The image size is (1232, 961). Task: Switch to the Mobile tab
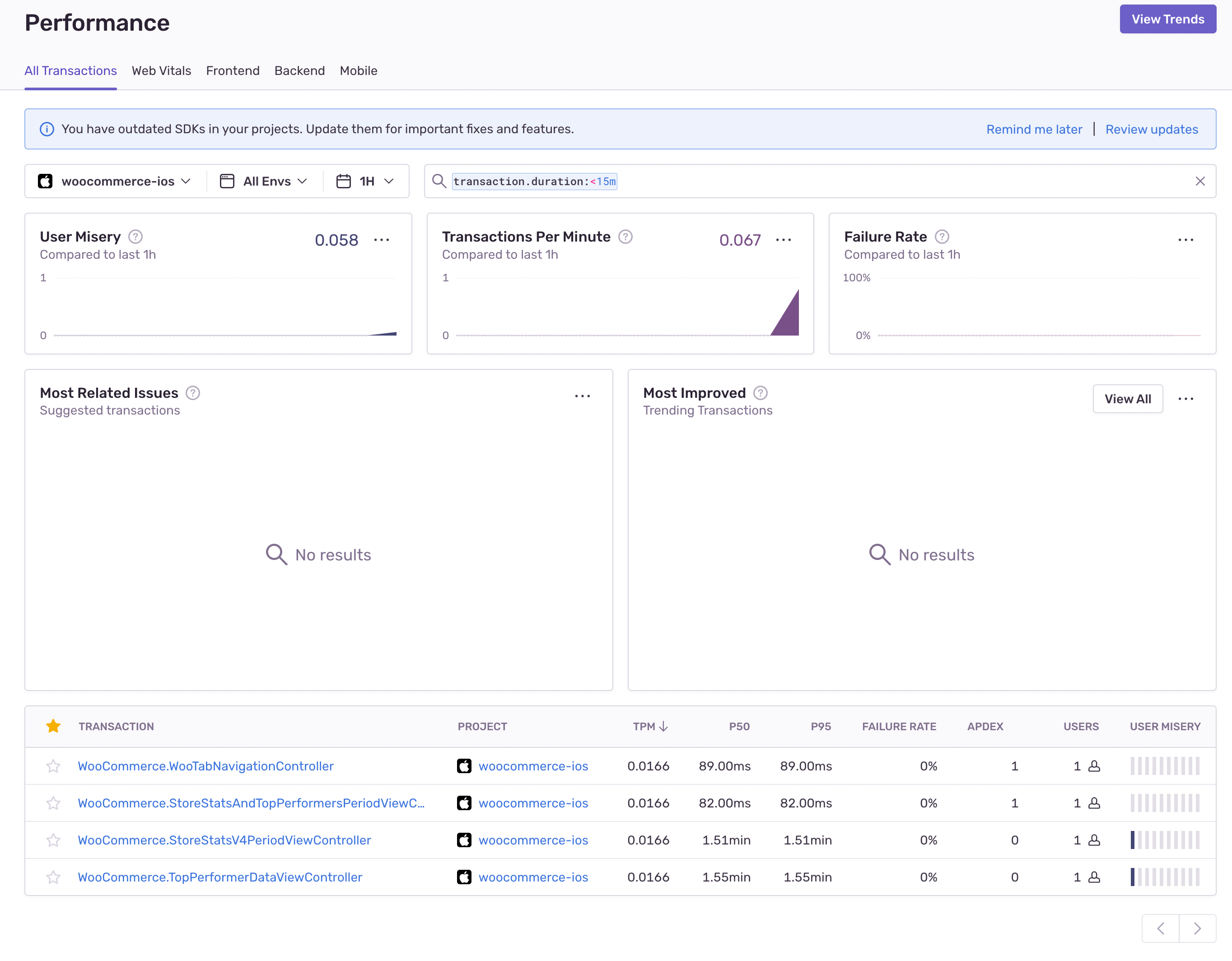[x=358, y=70]
